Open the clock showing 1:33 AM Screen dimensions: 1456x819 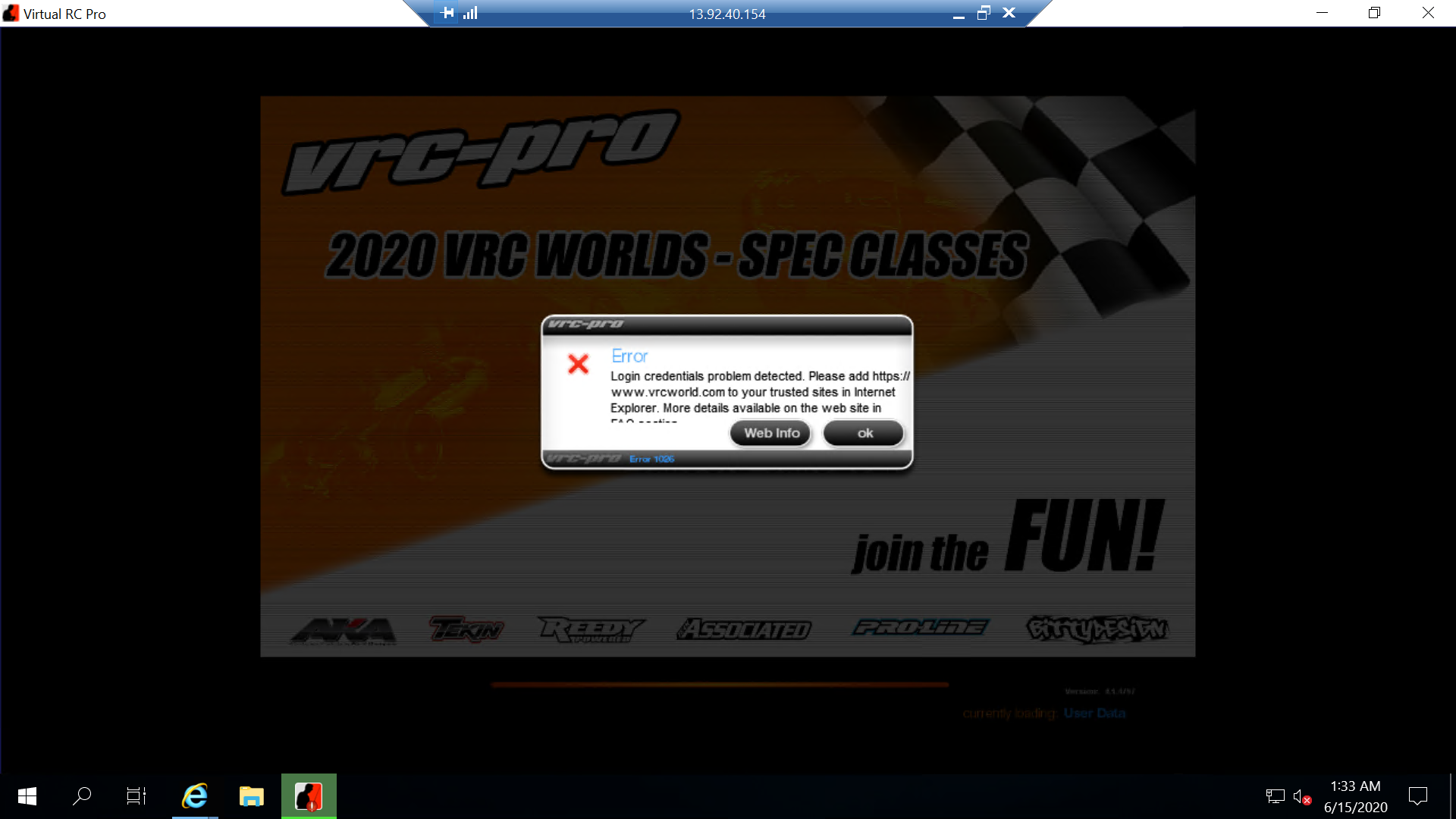coord(1355,796)
